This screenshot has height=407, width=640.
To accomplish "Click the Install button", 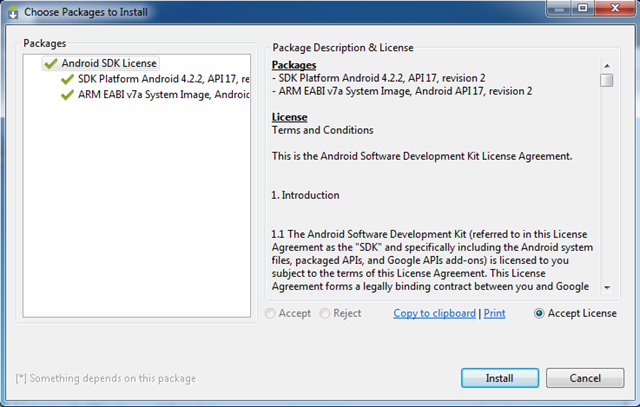I will point(500,378).
